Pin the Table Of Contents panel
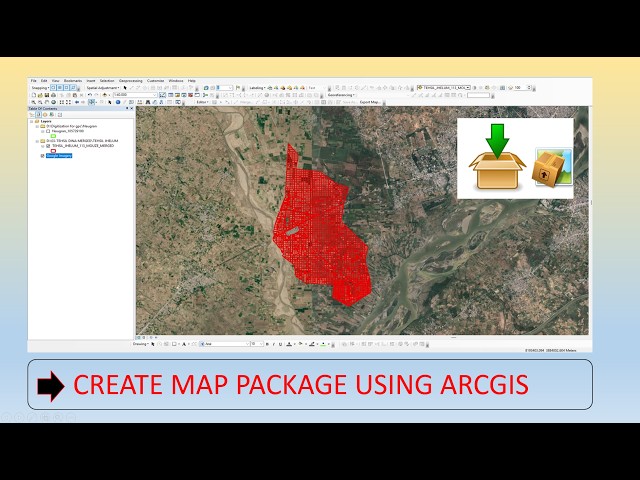Viewport: 640px width, 480px height. [x=127, y=108]
